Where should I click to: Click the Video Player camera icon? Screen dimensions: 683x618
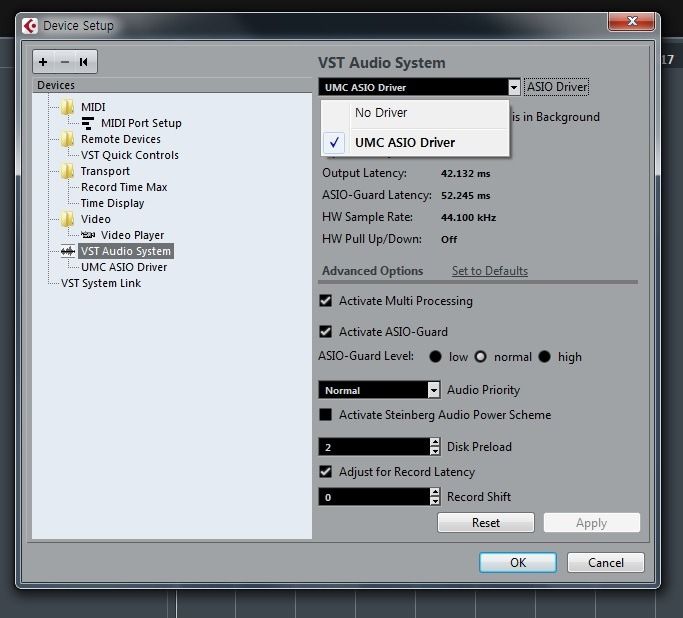(x=88, y=235)
